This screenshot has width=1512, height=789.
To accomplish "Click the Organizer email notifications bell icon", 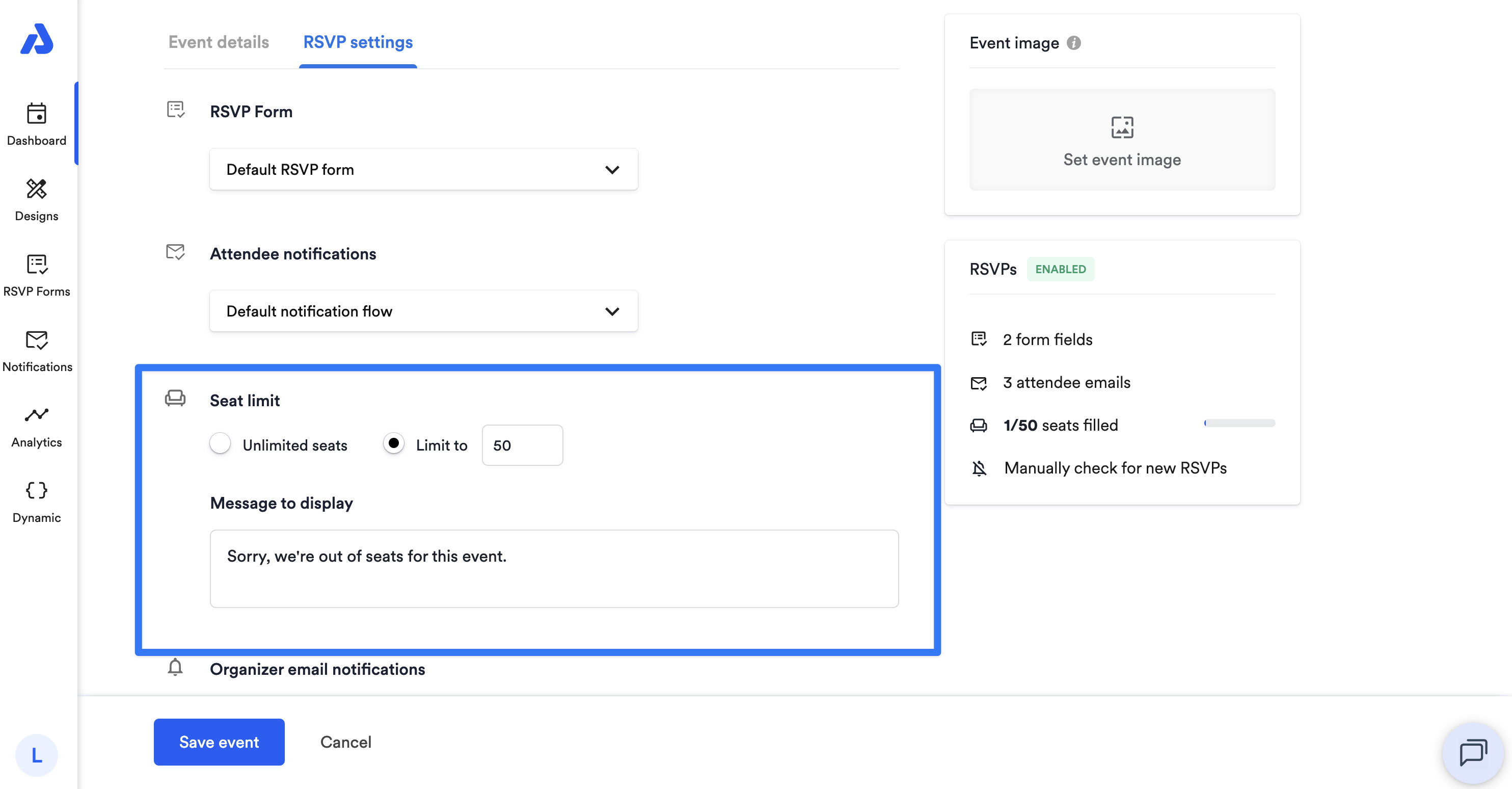I will tap(175, 668).
